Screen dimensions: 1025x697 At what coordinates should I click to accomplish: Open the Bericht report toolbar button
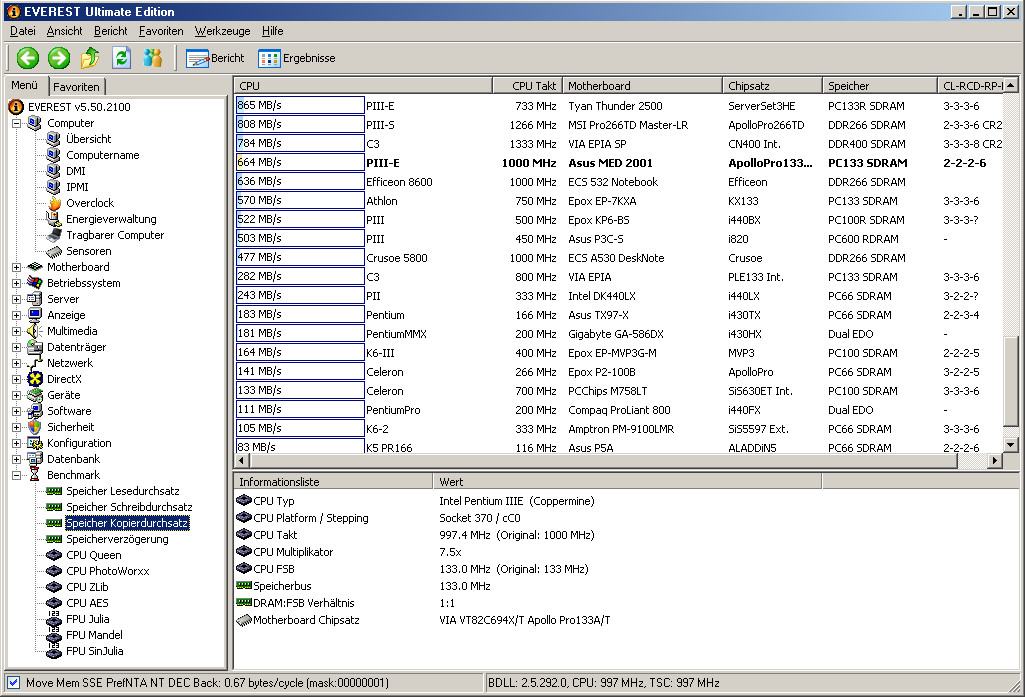215,58
